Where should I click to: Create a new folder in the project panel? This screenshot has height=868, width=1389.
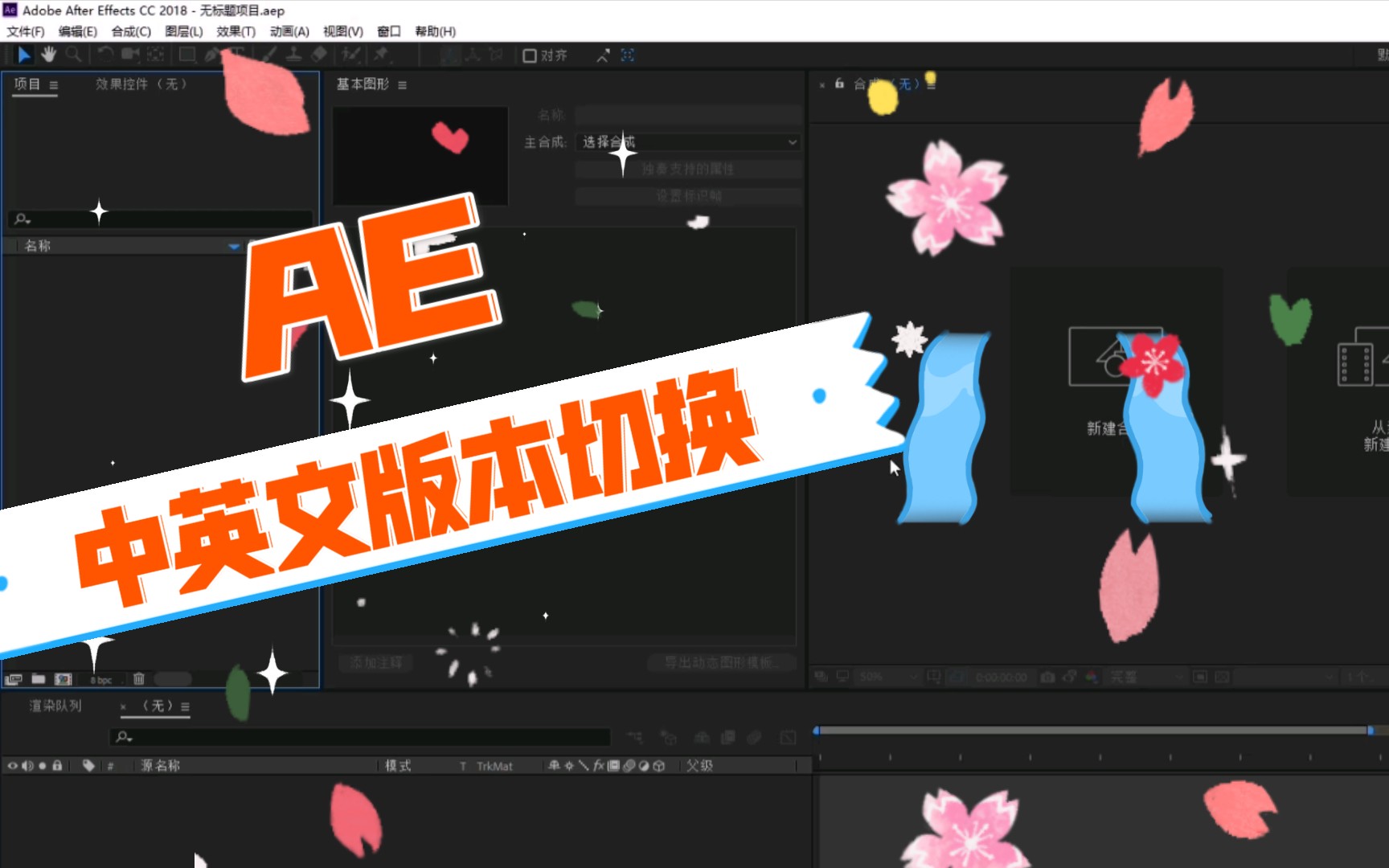tap(39, 679)
